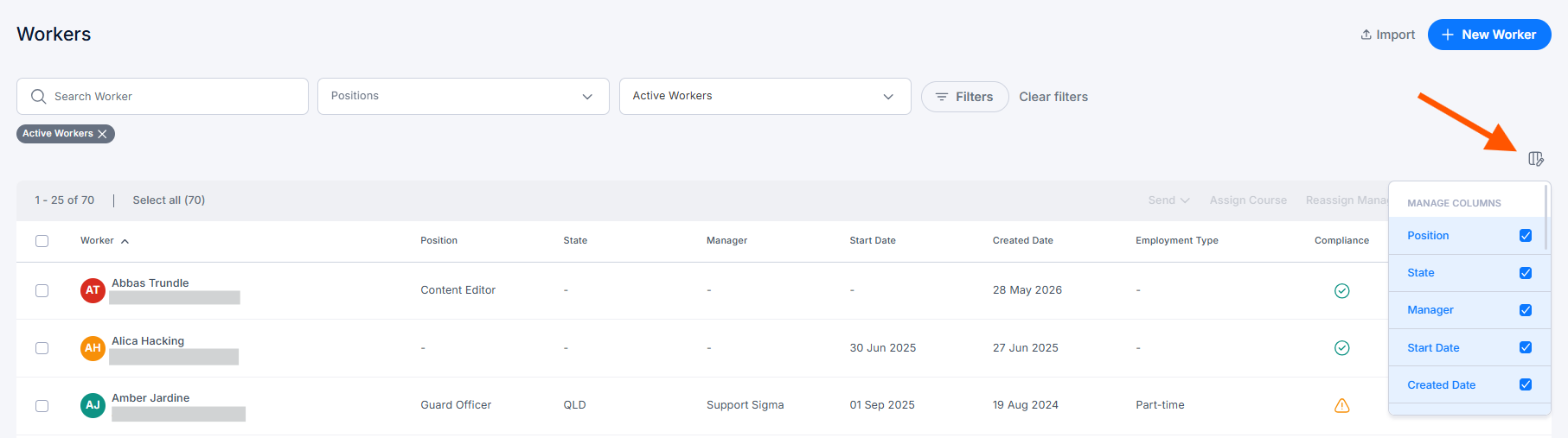Viewport: 1568px width, 438px height.
Task: Click the Created Date column option
Action: (x=1469, y=385)
